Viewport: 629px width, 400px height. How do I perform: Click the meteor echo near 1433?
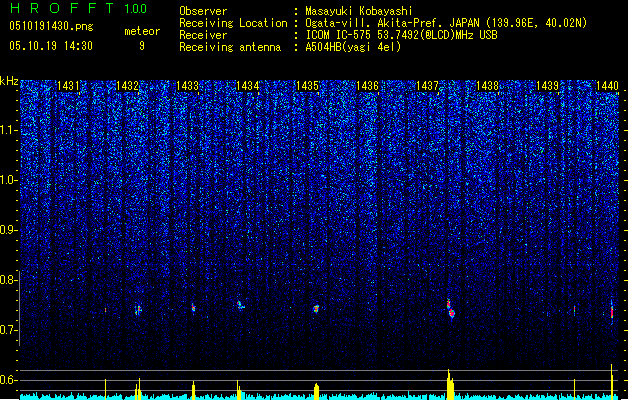point(193,308)
